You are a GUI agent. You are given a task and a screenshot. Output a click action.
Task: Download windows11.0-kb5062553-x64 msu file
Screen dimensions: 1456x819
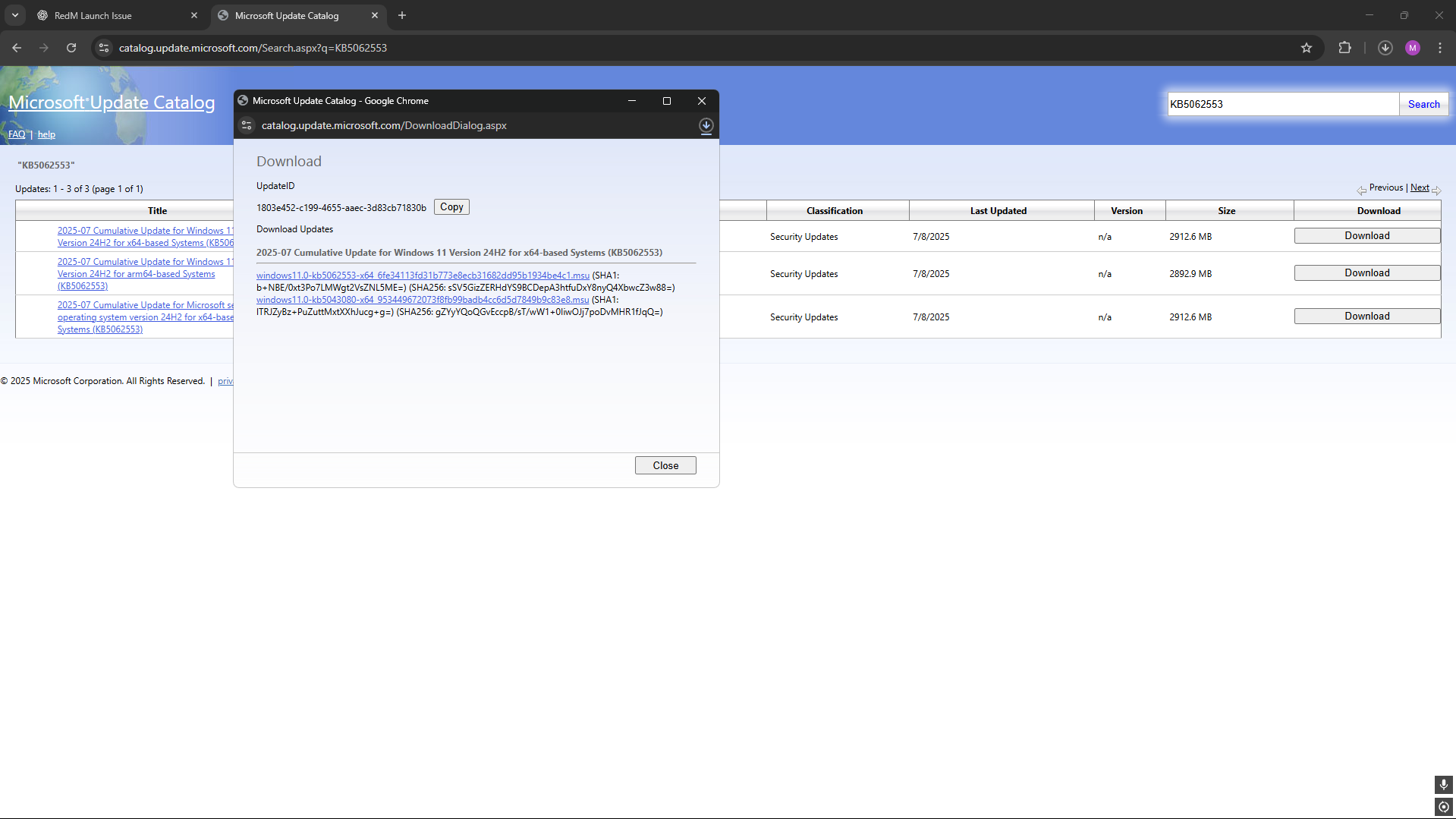point(423,276)
